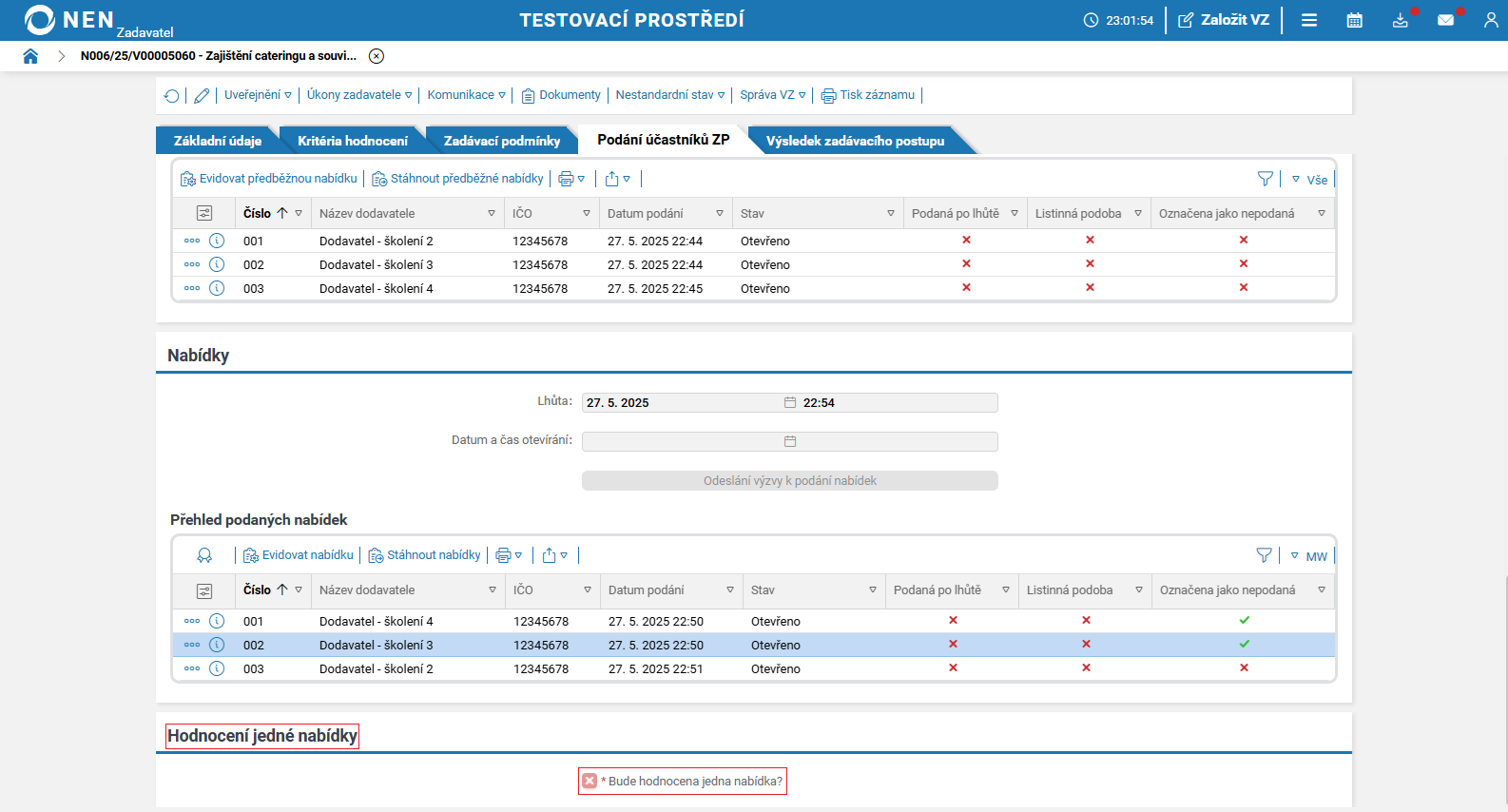Open the Úkony zadavatele dropdown
The image size is (1508, 812).
pos(358,95)
